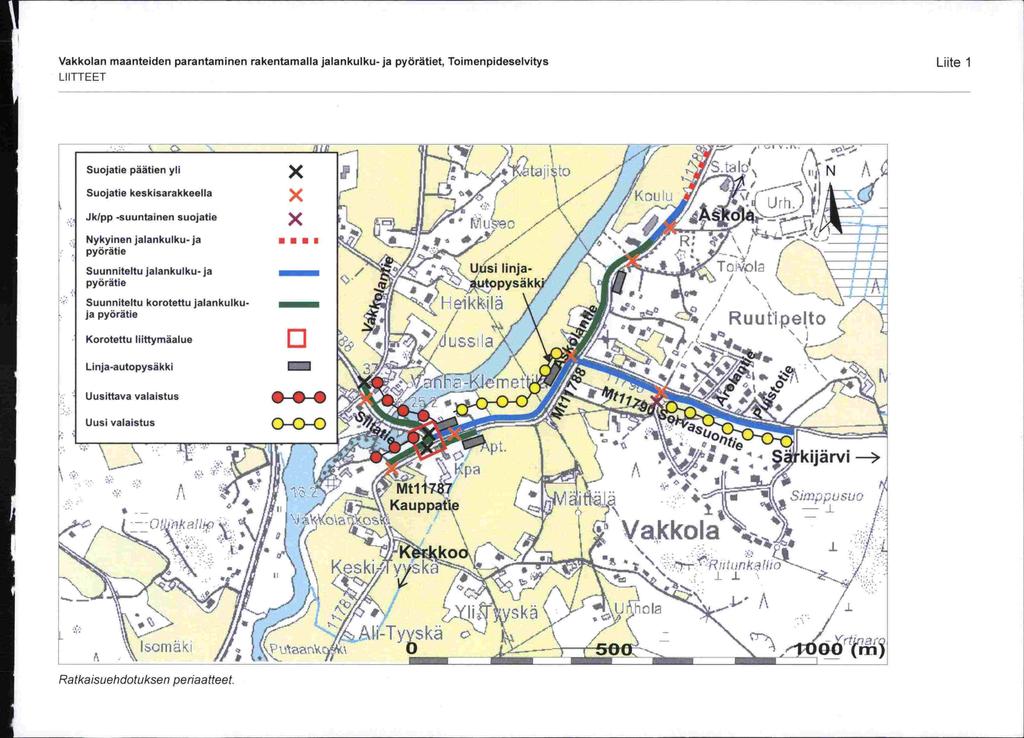Click the 'Museo' map label

[494, 223]
